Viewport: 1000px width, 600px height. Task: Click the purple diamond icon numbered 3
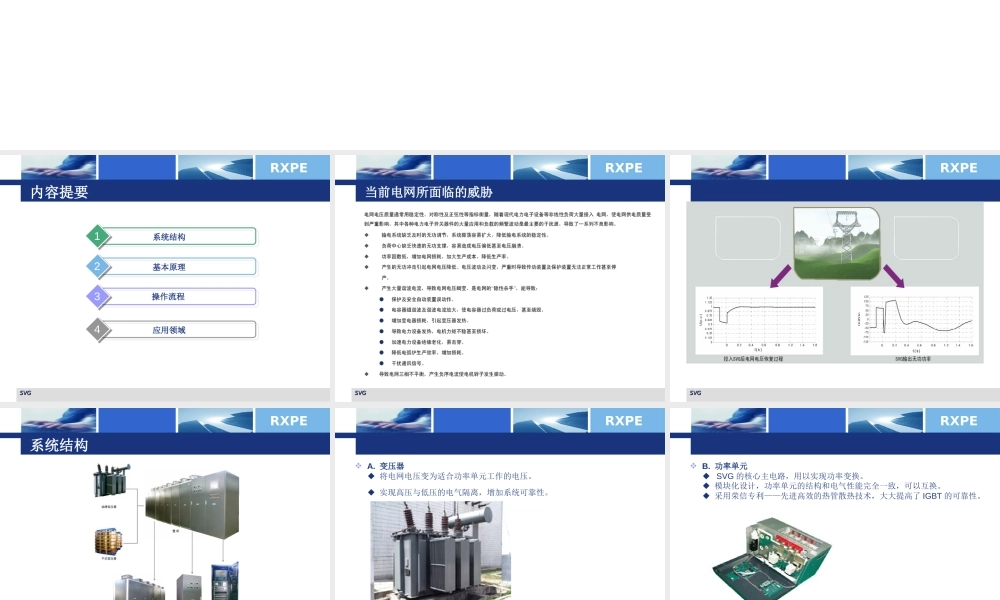click(x=98, y=296)
